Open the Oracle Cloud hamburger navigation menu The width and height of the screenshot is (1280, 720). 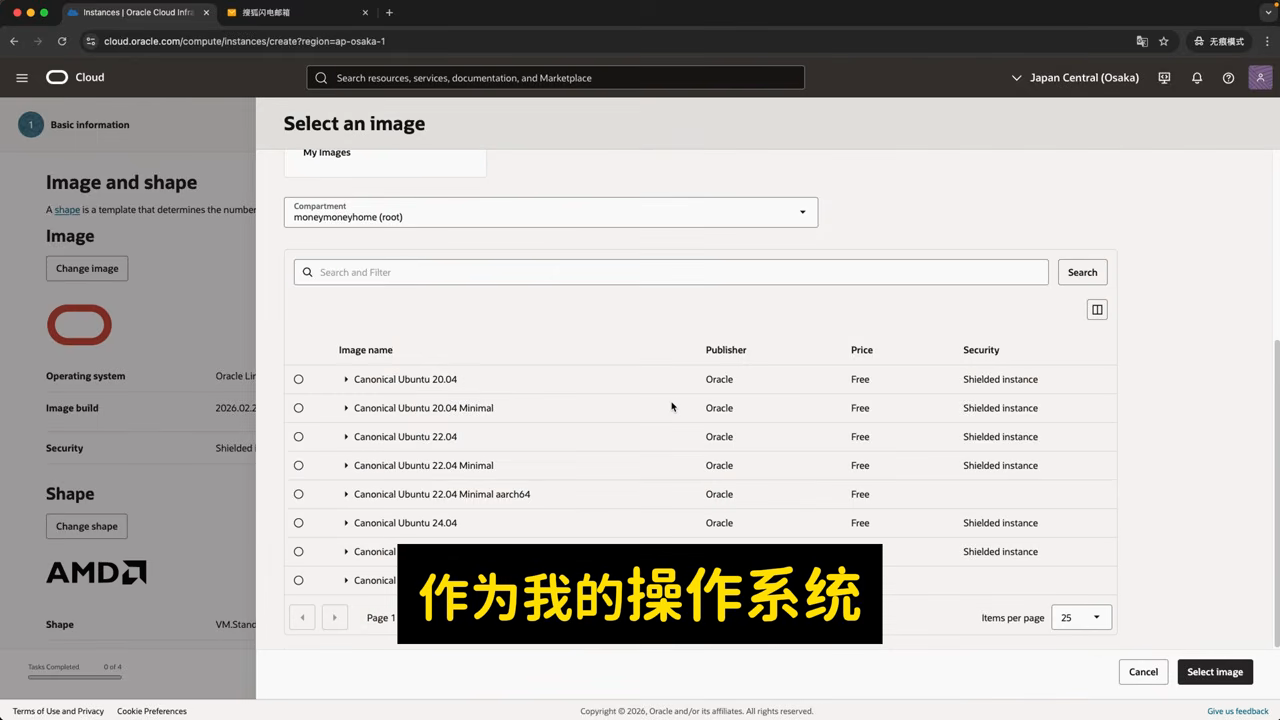pos(22,78)
